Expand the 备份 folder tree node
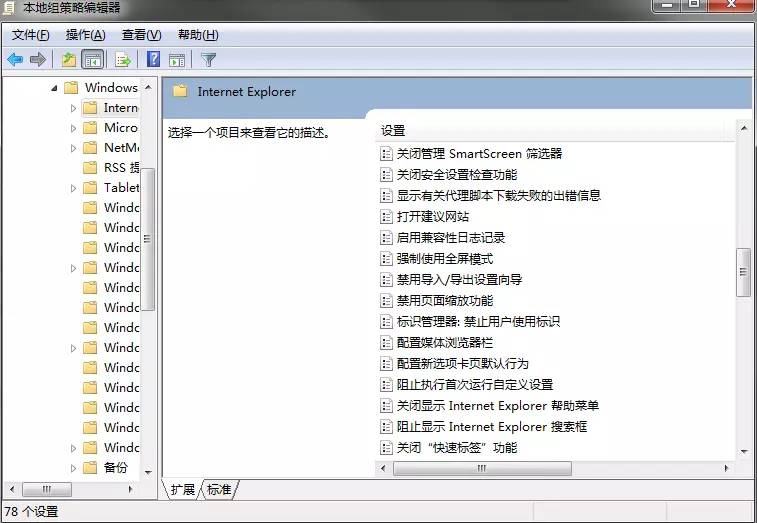 pos(73,468)
